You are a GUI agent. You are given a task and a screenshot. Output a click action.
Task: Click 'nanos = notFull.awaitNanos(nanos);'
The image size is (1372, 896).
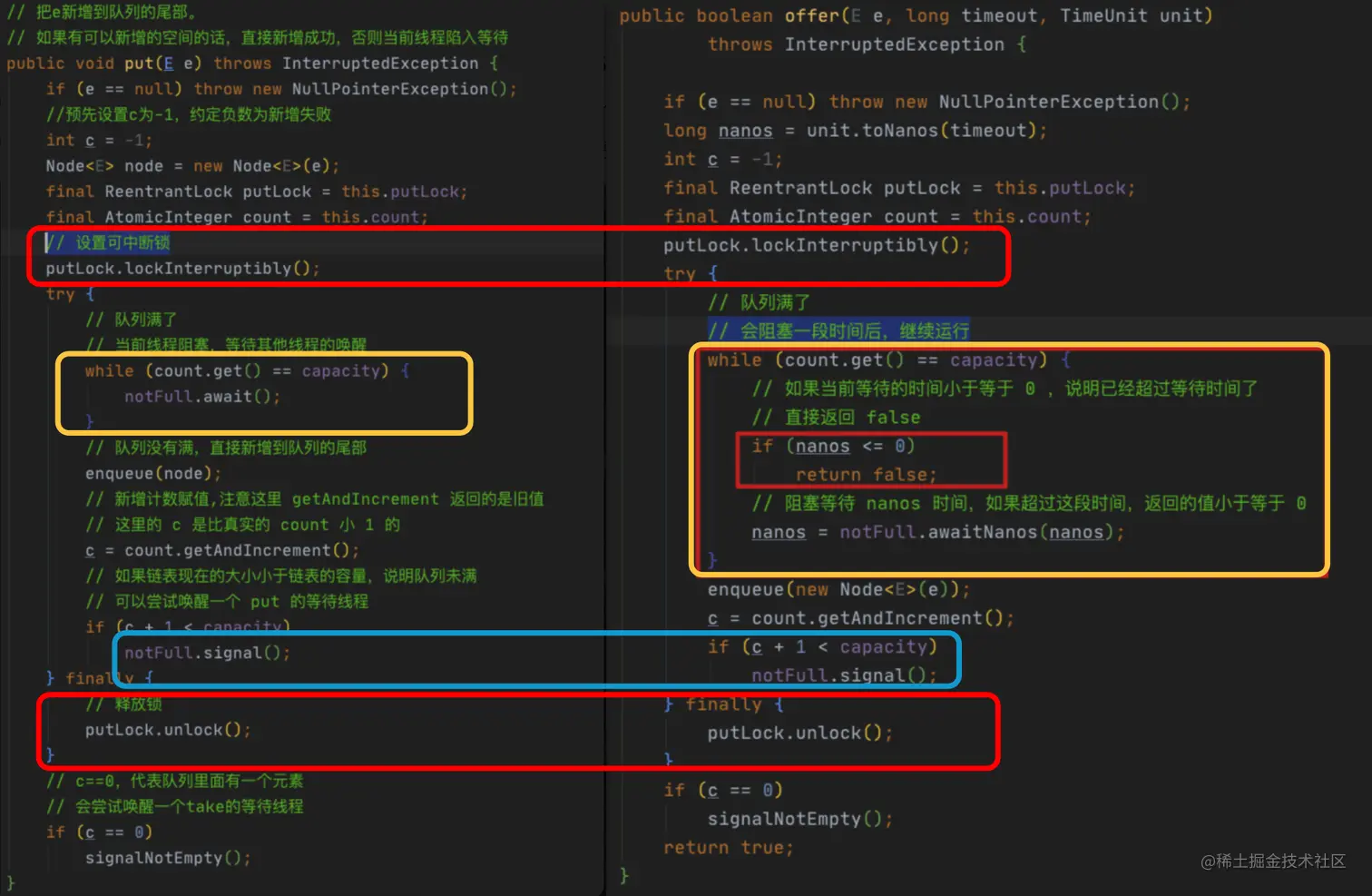pos(938,532)
